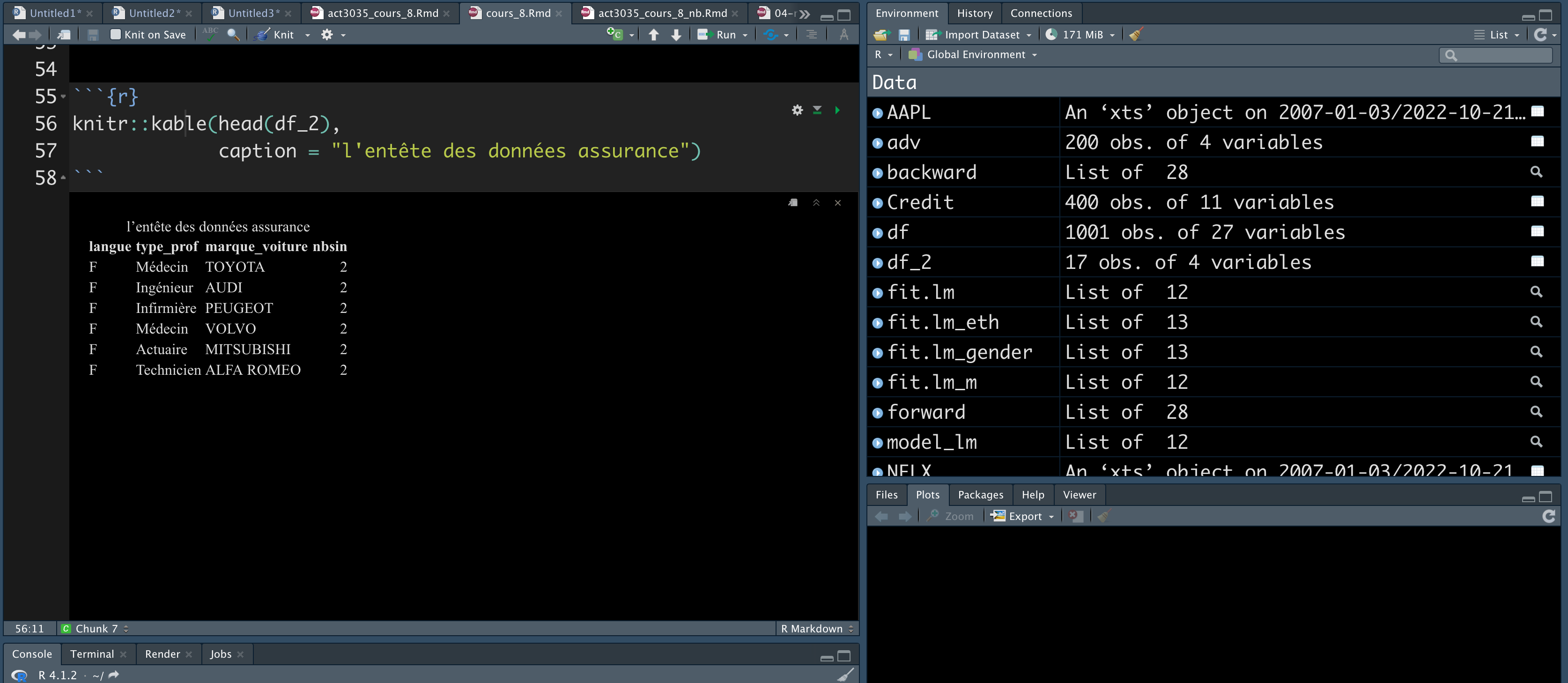Open Untitled2 editor tab
This screenshot has width=1568, height=683.
pos(154,13)
